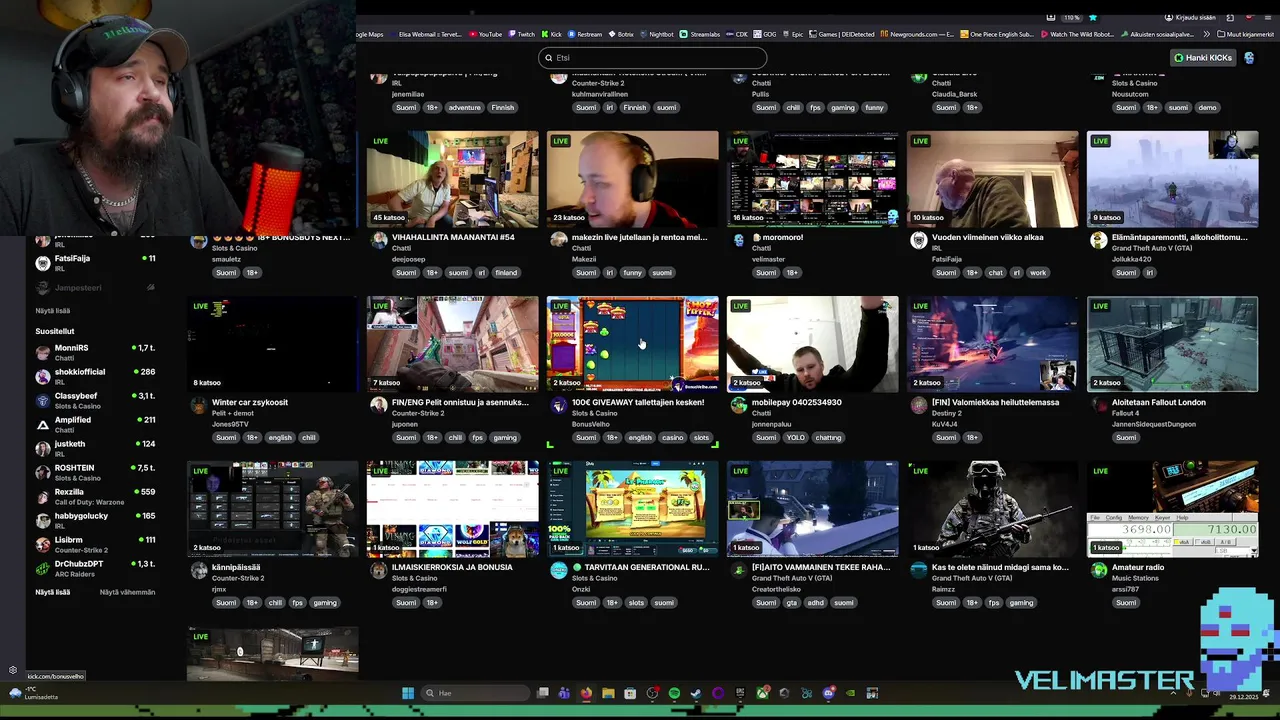Click the 110% zoom level indicator
This screenshot has height=720, width=1280.
[x=1070, y=17]
